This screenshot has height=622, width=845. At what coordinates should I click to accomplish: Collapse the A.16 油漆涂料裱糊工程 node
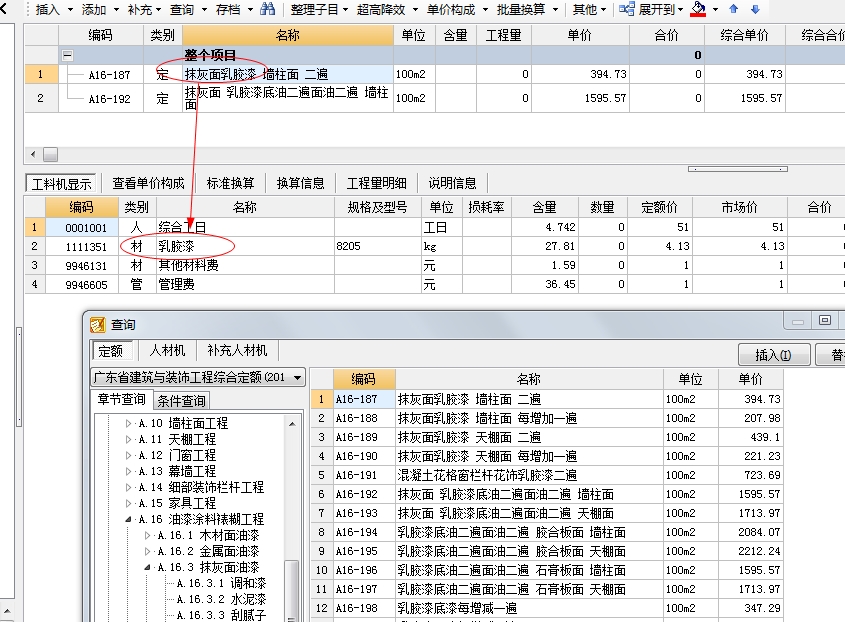(x=128, y=520)
